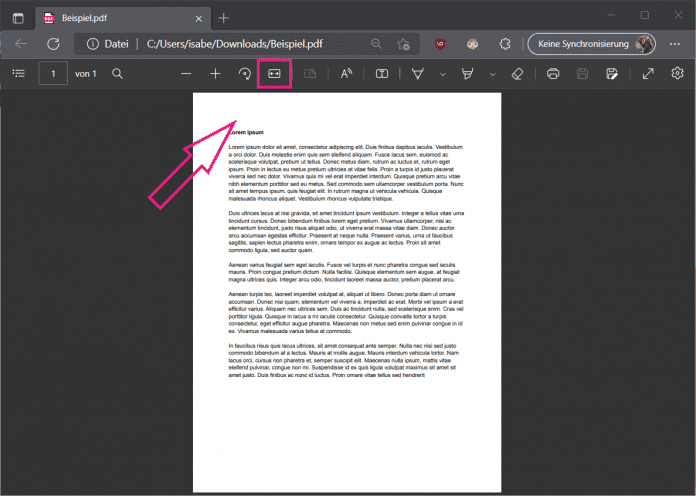
Task: Select the Add Text tool
Action: point(382,74)
